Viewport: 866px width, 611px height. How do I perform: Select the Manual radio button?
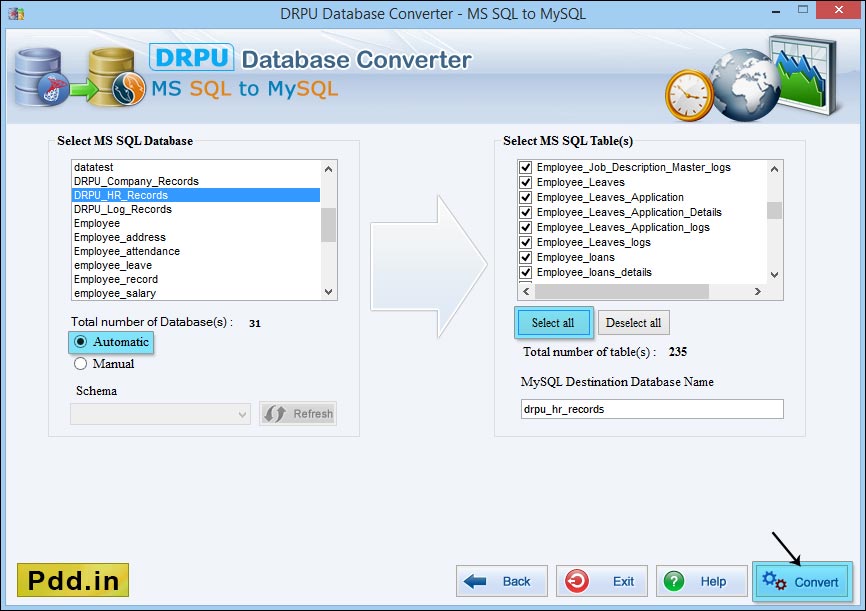(81, 364)
